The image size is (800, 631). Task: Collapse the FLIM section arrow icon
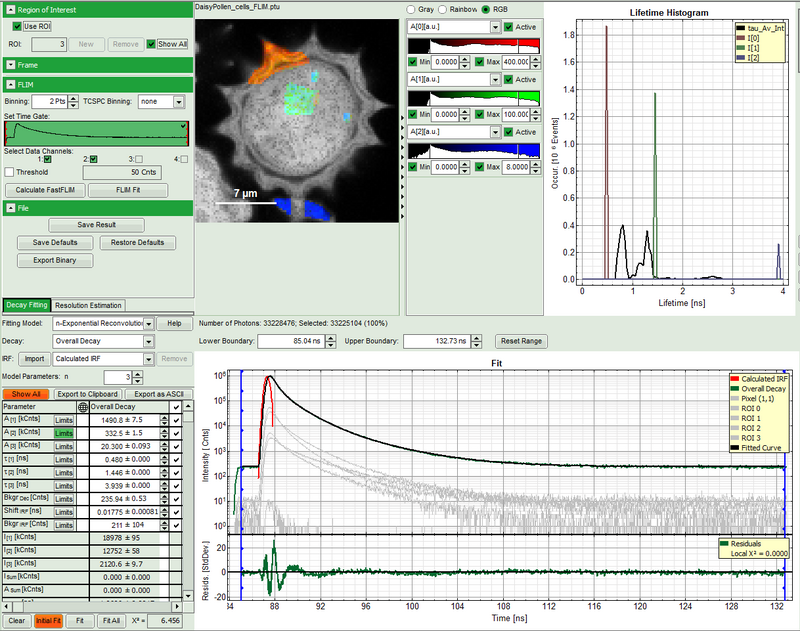(10, 85)
